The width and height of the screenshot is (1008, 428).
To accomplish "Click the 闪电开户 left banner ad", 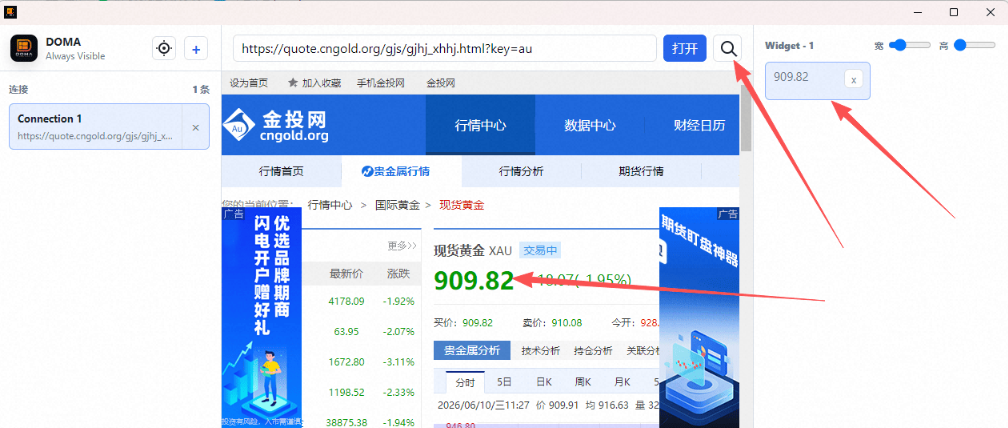I will pyautogui.click(x=262, y=317).
